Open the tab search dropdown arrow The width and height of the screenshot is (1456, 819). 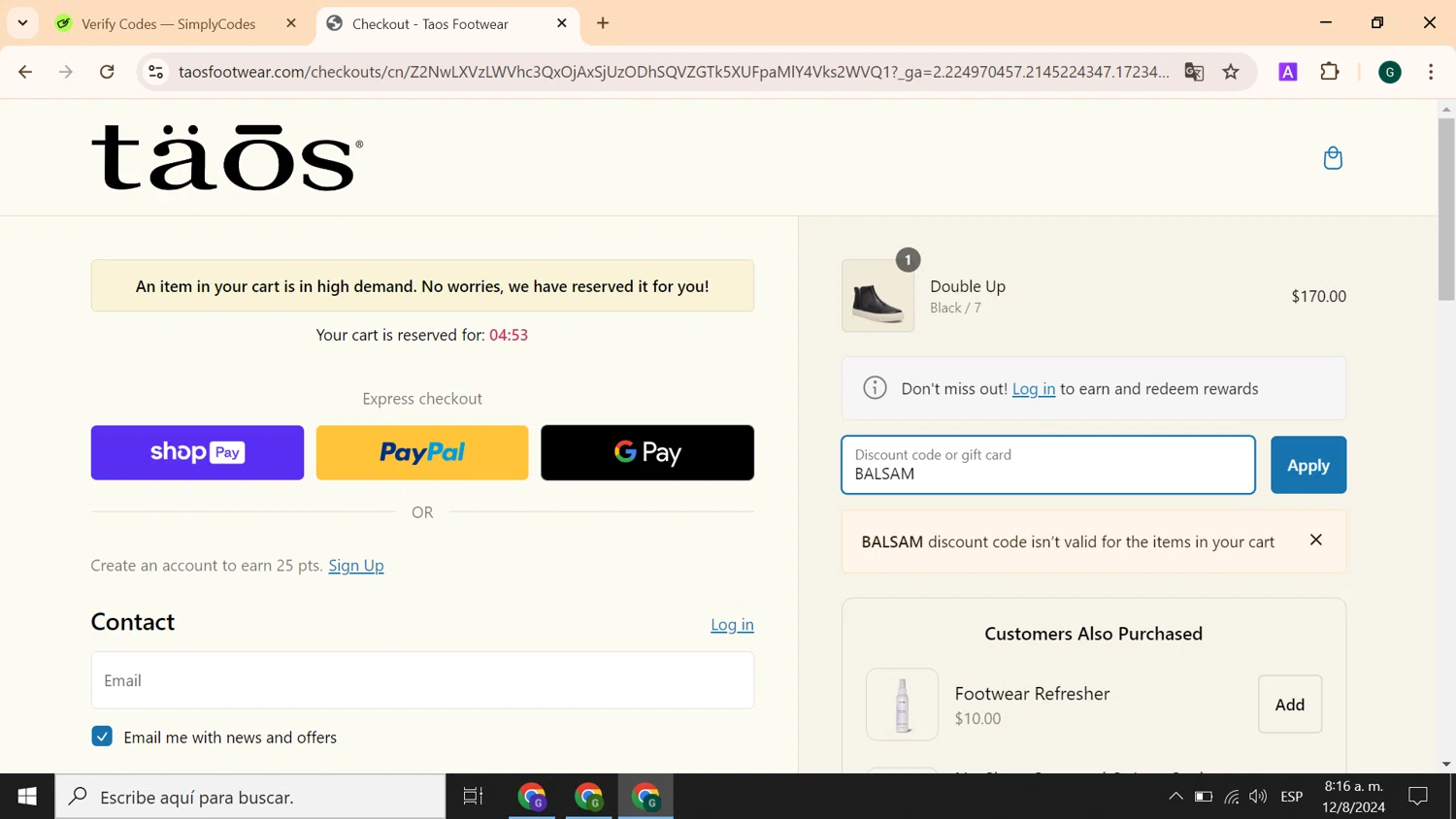coord(22,23)
